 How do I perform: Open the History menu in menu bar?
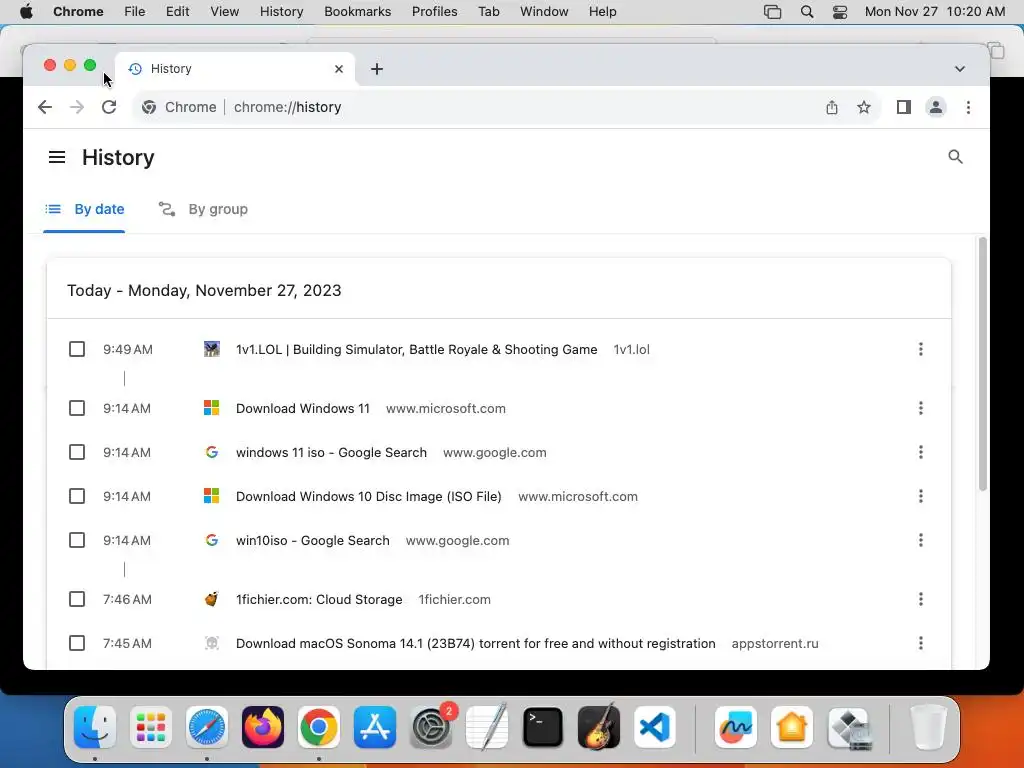[281, 12]
